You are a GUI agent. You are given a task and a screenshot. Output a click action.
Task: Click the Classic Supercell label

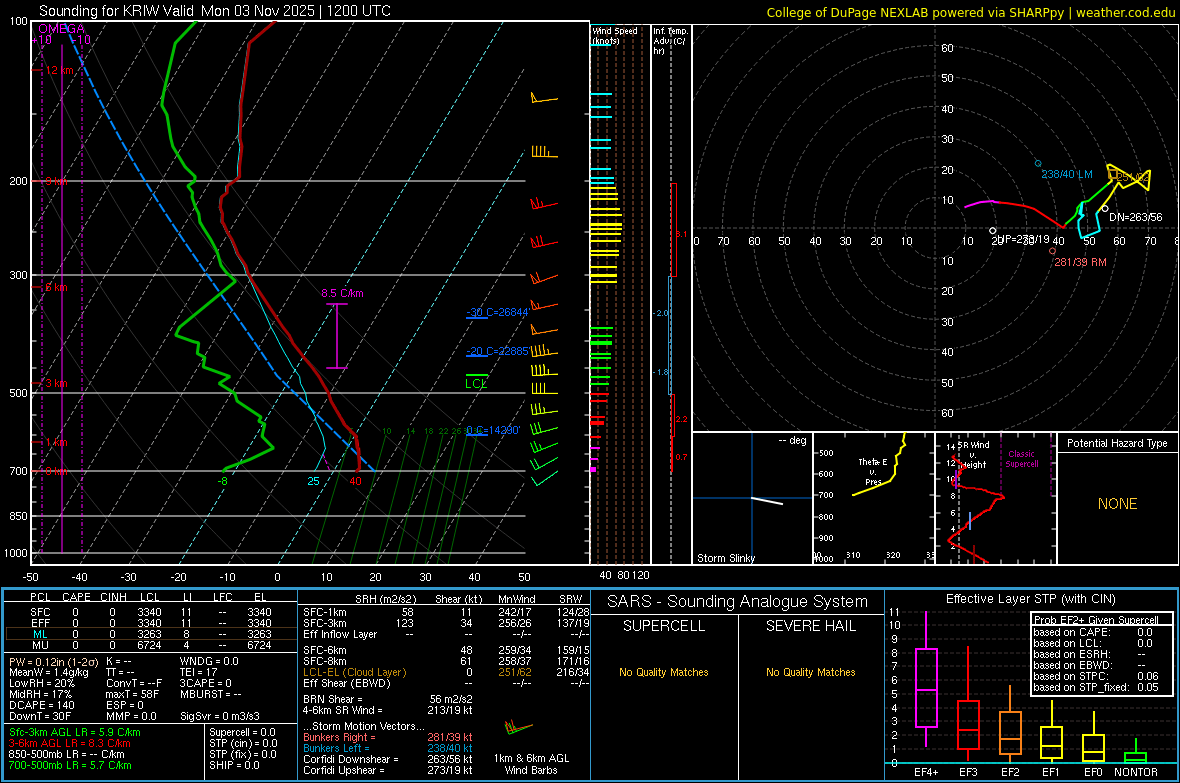(x=1021, y=459)
